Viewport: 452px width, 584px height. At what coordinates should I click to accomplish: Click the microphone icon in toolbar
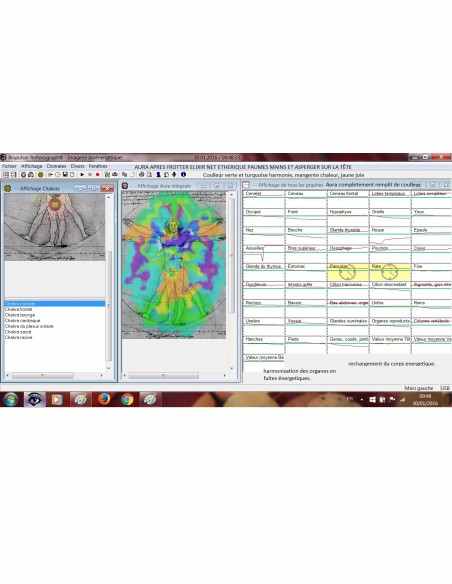point(174,174)
